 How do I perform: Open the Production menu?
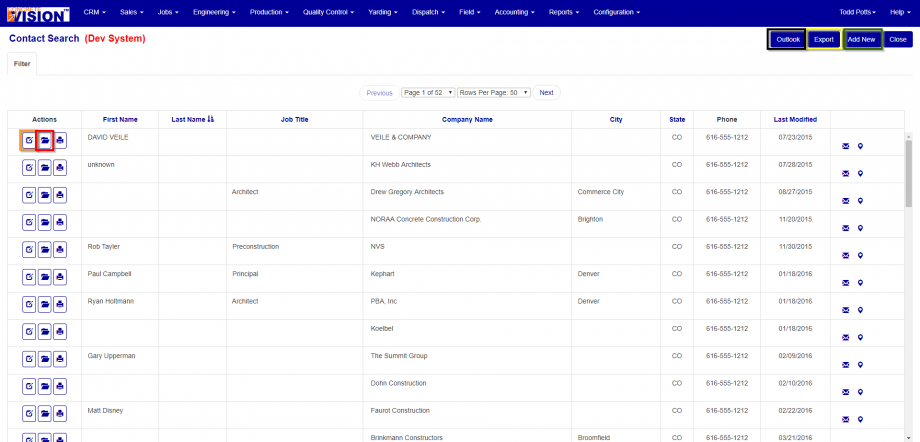tap(269, 12)
